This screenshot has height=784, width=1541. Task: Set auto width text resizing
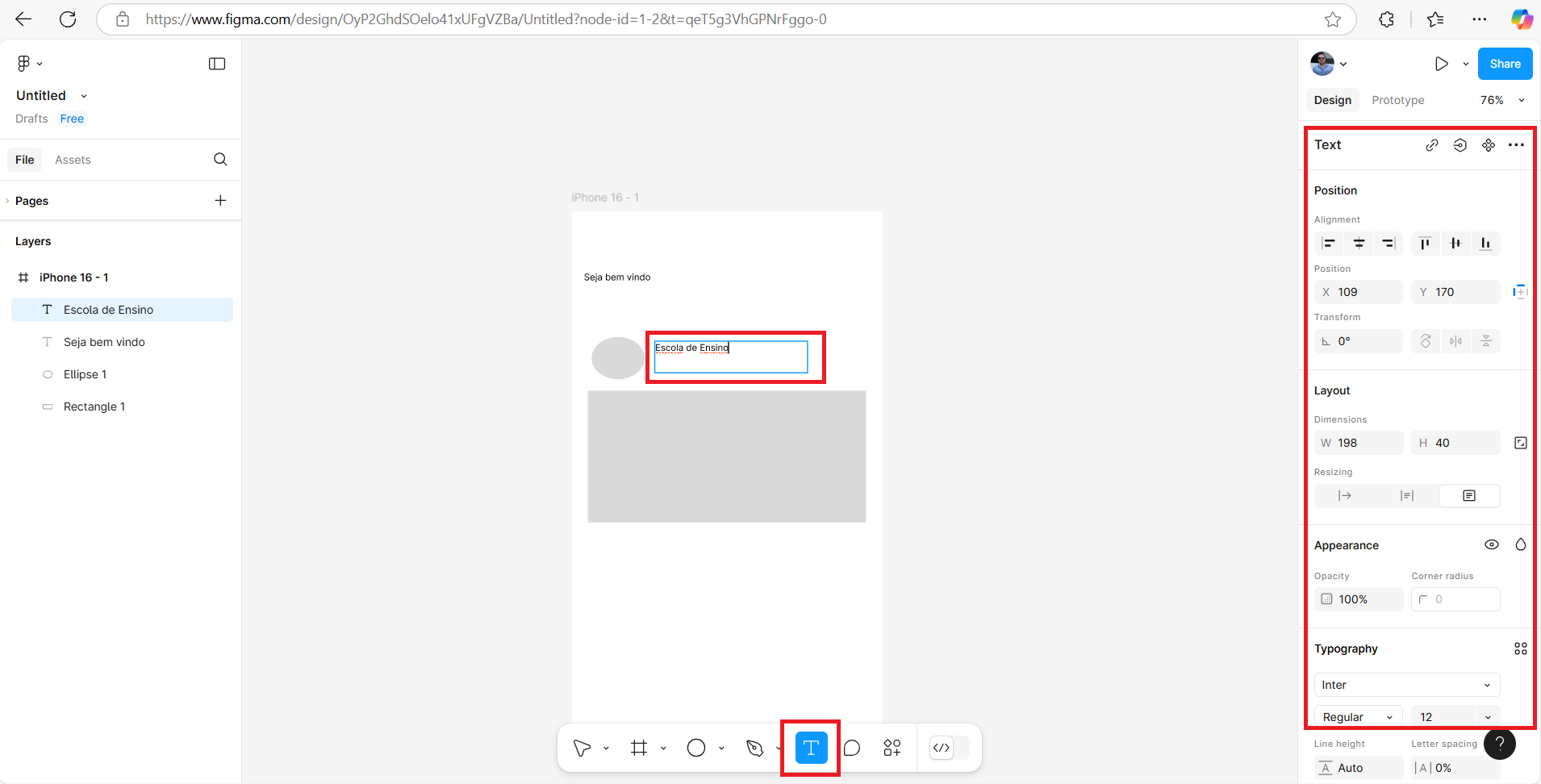click(1345, 496)
